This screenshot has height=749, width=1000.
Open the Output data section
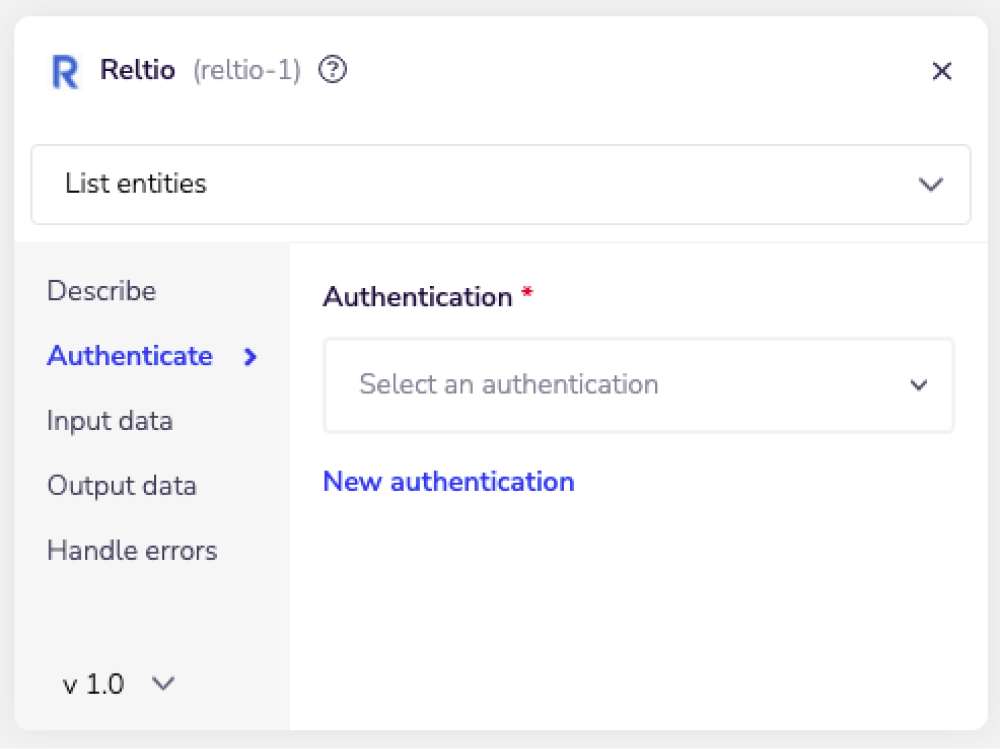121,486
